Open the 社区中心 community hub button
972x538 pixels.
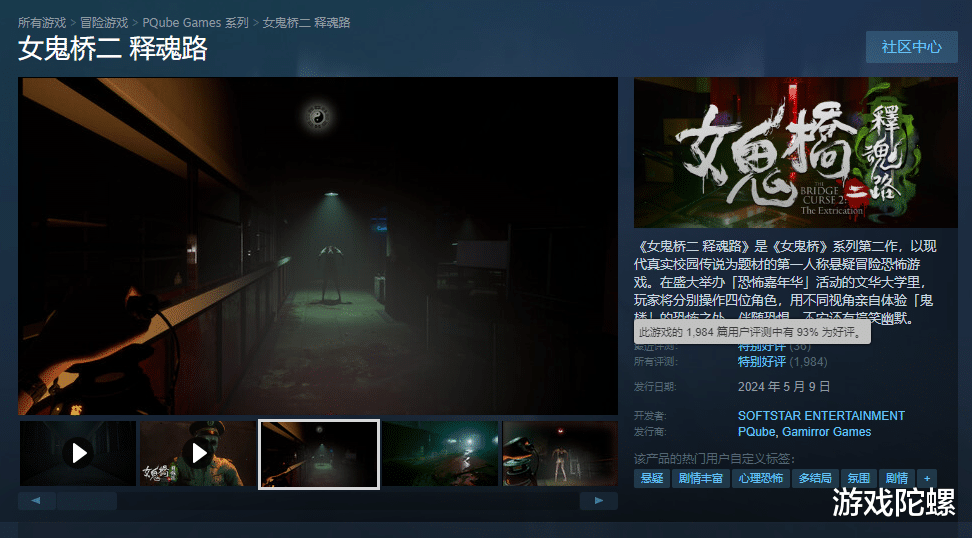click(911, 47)
